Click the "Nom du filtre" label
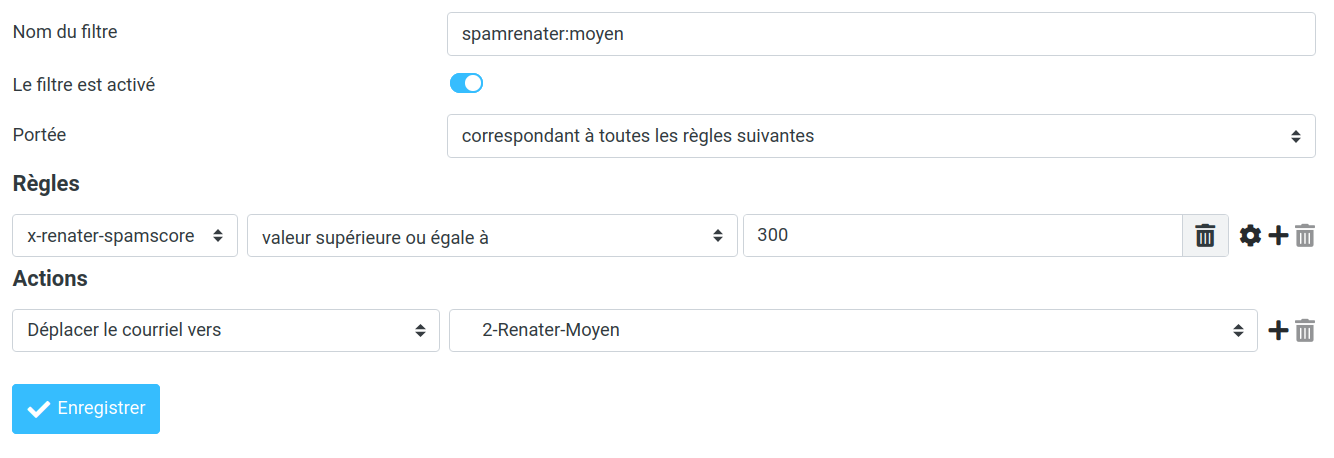 65,32
